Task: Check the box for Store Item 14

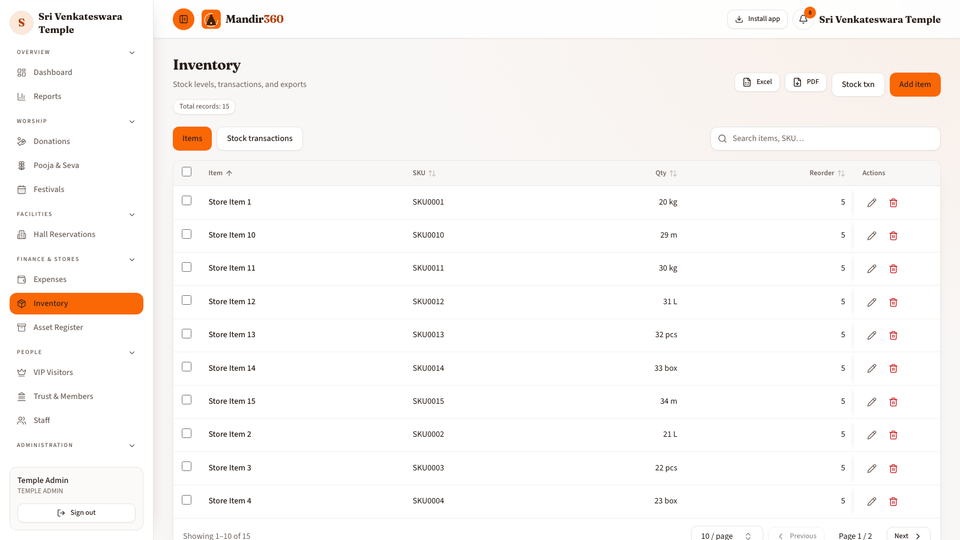Action: (187, 367)
